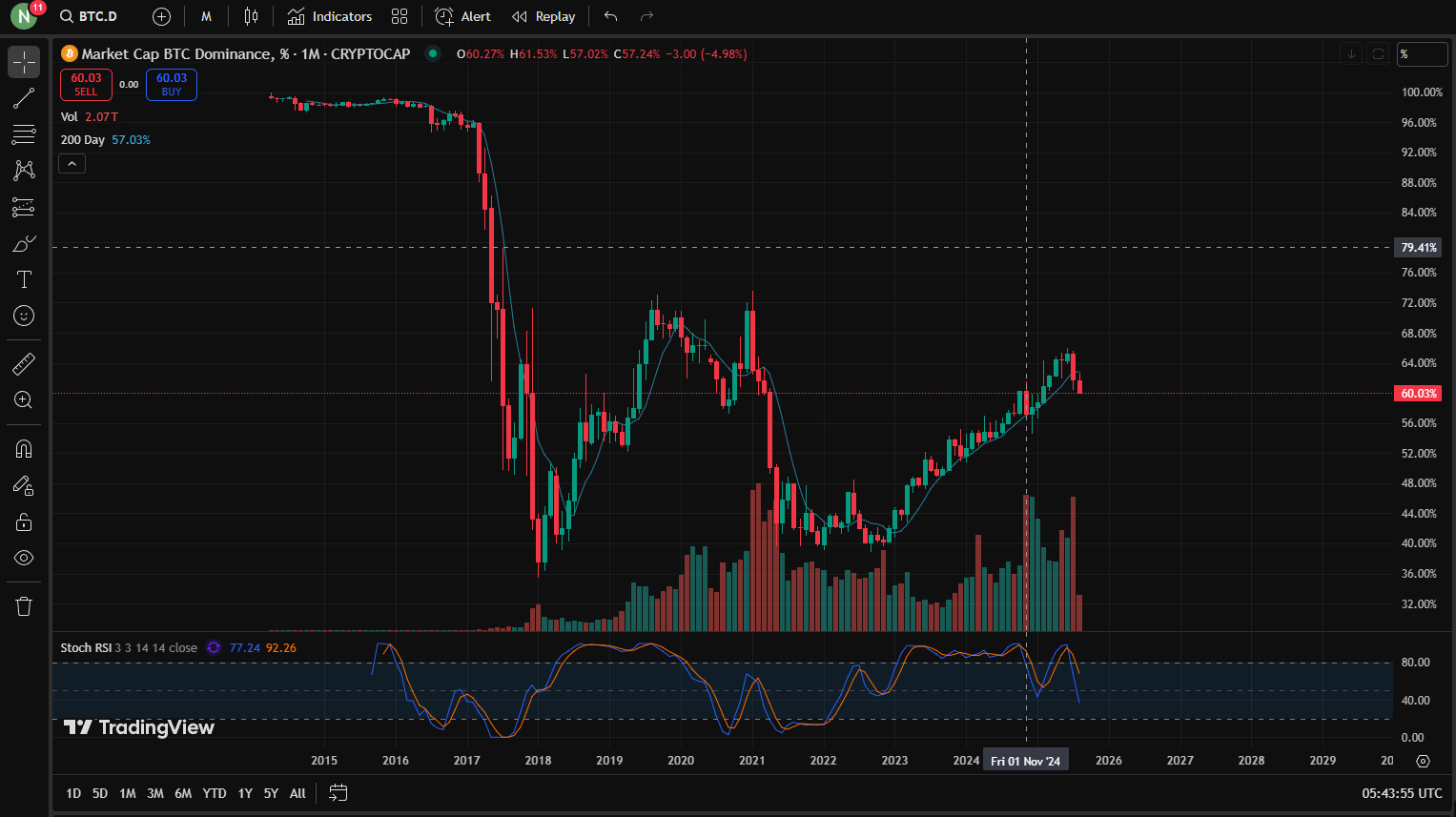This screenshot has height=817, width=1456.
Task: Choose the chart patterns tool
Action: 24,171
